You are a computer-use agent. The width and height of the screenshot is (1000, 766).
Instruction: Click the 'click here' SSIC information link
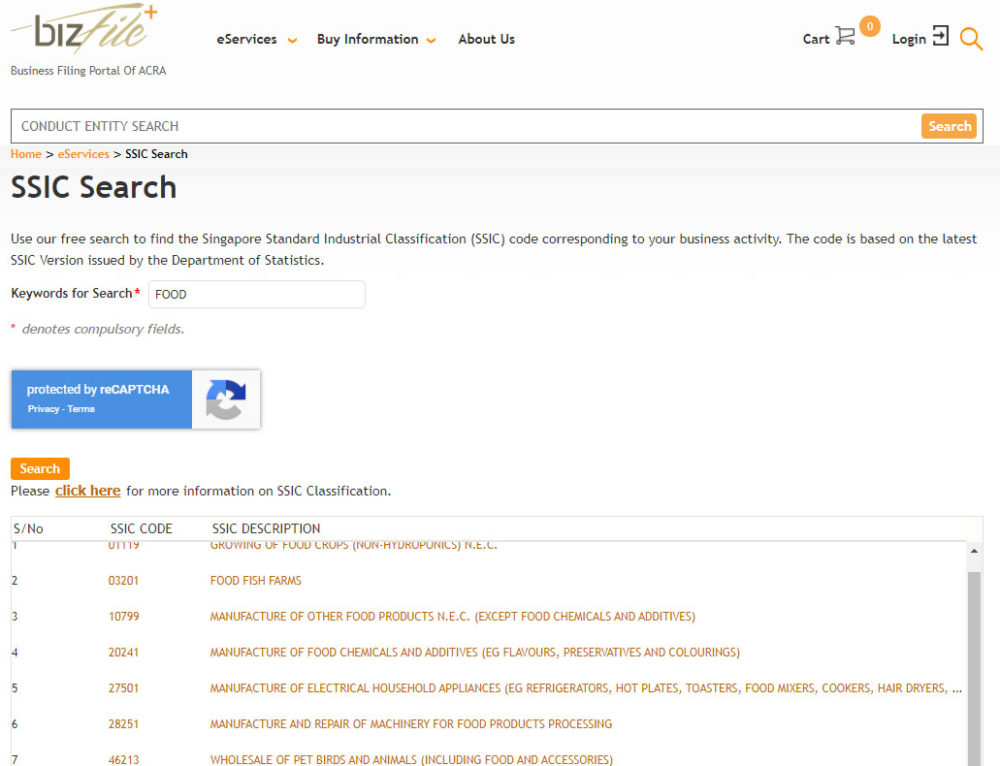pyautogui.click(x=87, y=490)
